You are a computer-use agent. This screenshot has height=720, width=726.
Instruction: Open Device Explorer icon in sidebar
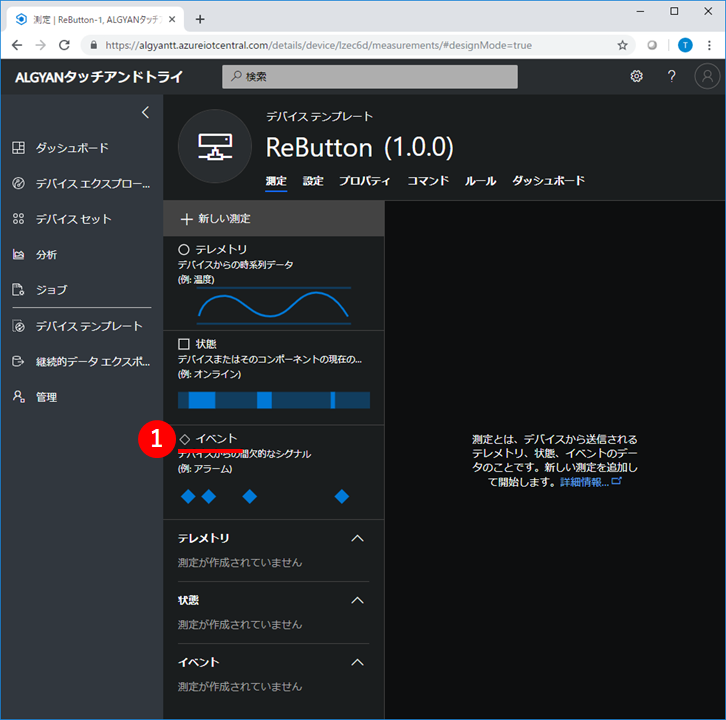[x=19, y=183]
